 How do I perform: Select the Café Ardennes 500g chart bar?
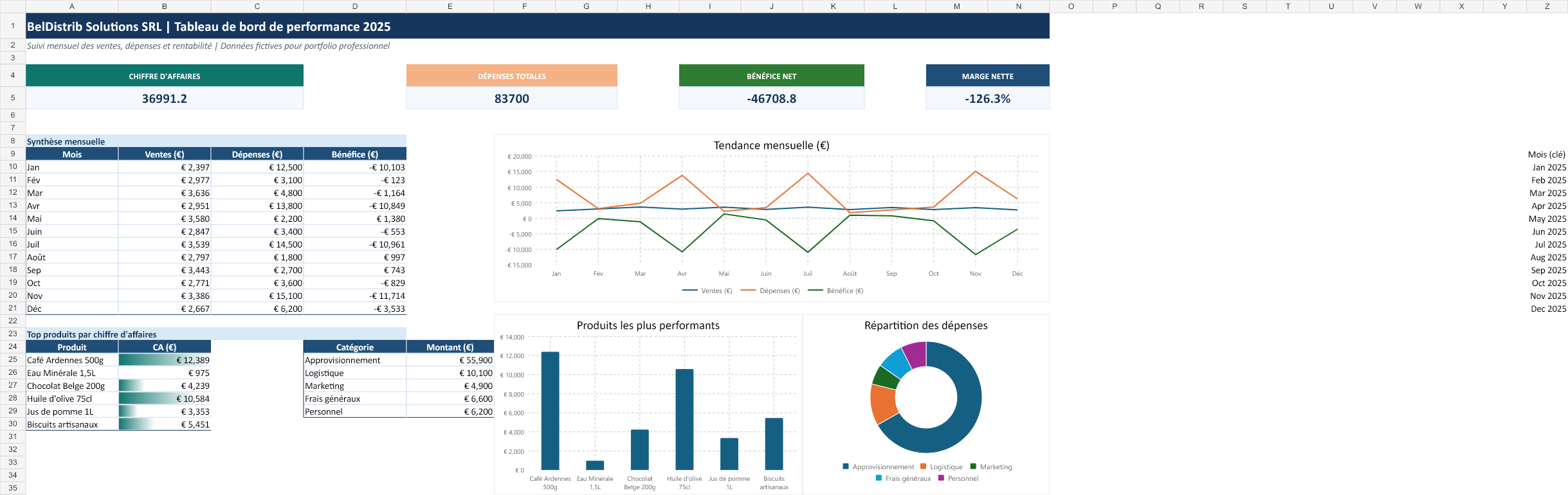click(550, 411)
